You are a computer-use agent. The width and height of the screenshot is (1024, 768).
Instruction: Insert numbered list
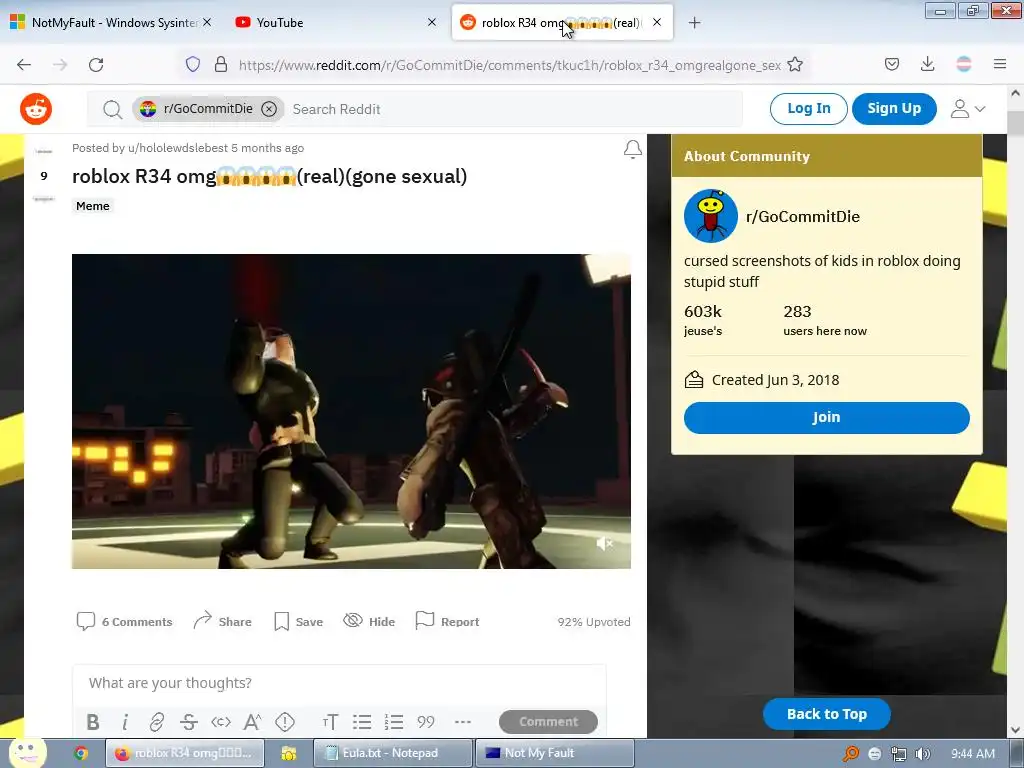(394, 722)
